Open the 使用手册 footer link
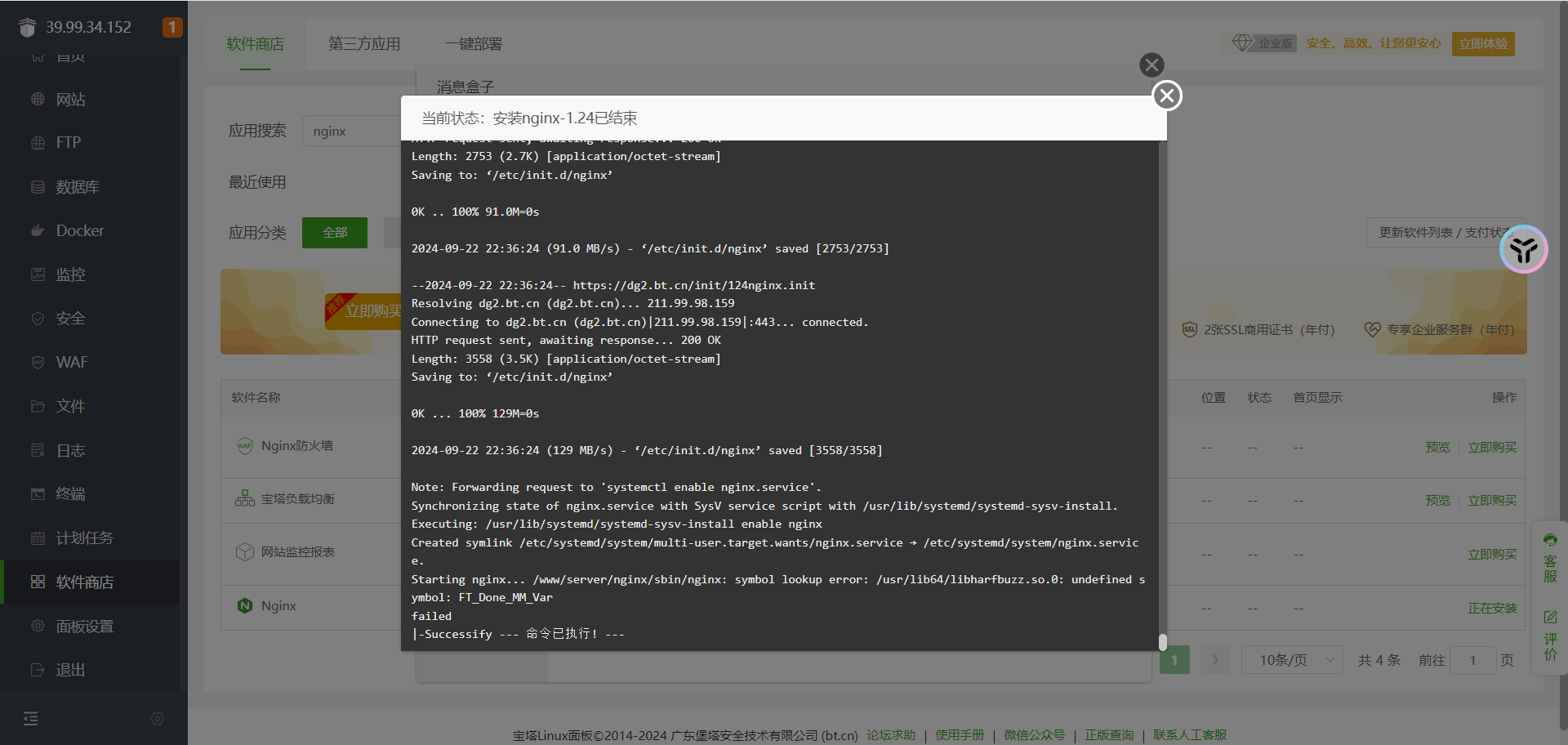 click(960, 735)
